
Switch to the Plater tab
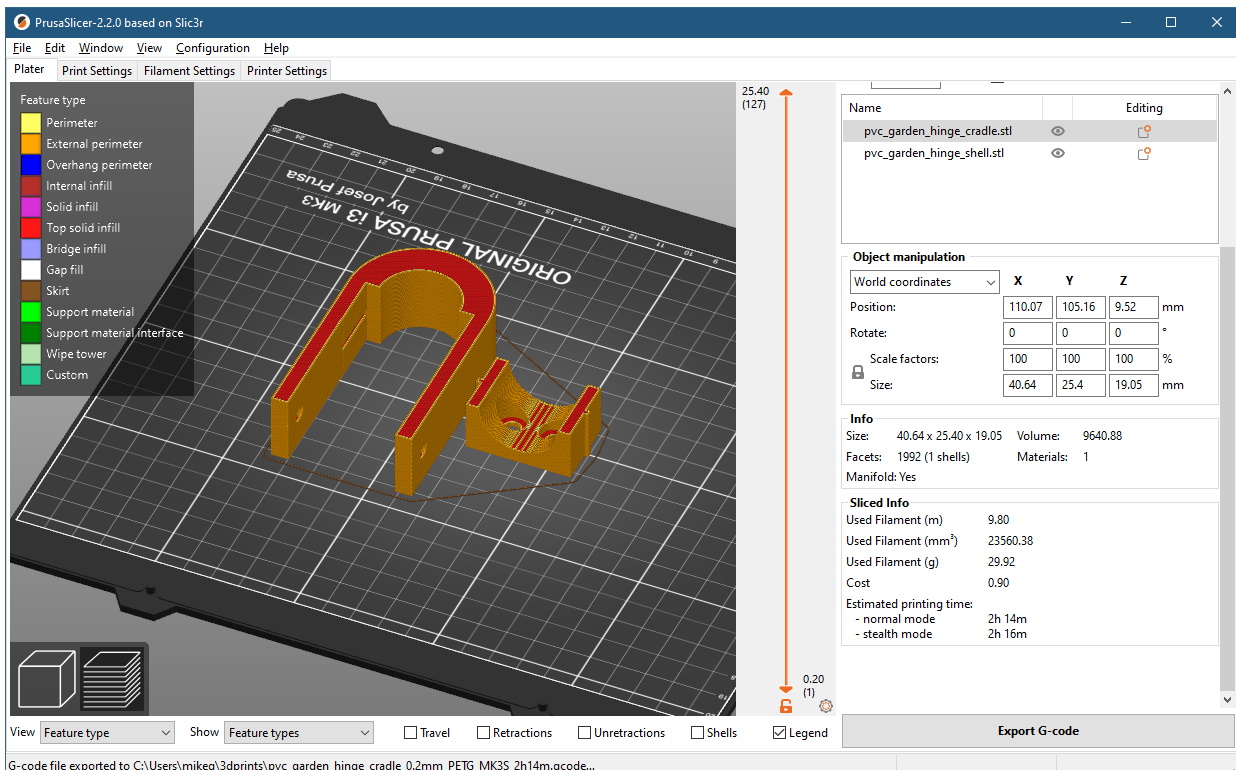tap(30, 70)
